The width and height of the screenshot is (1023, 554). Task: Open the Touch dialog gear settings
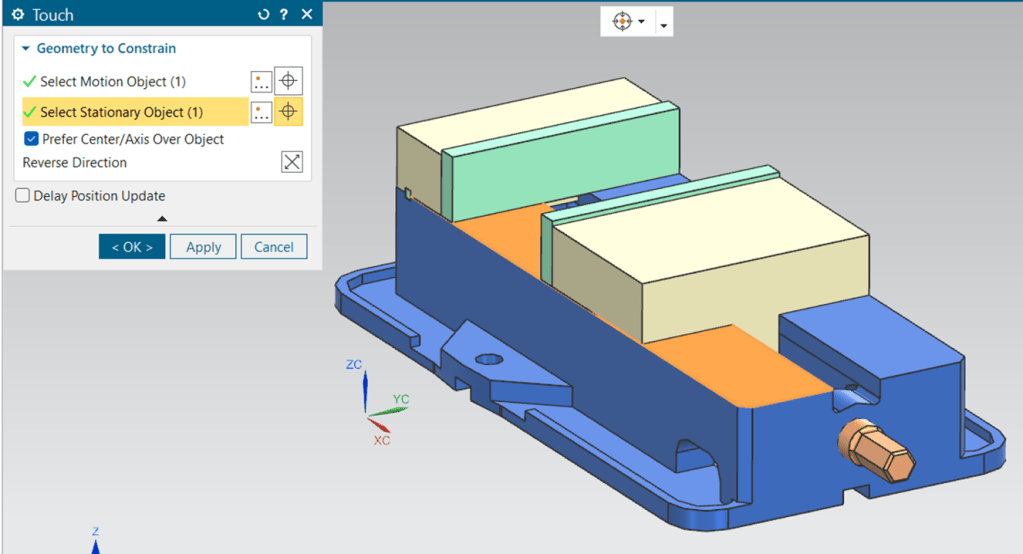[x=17, y=15]
